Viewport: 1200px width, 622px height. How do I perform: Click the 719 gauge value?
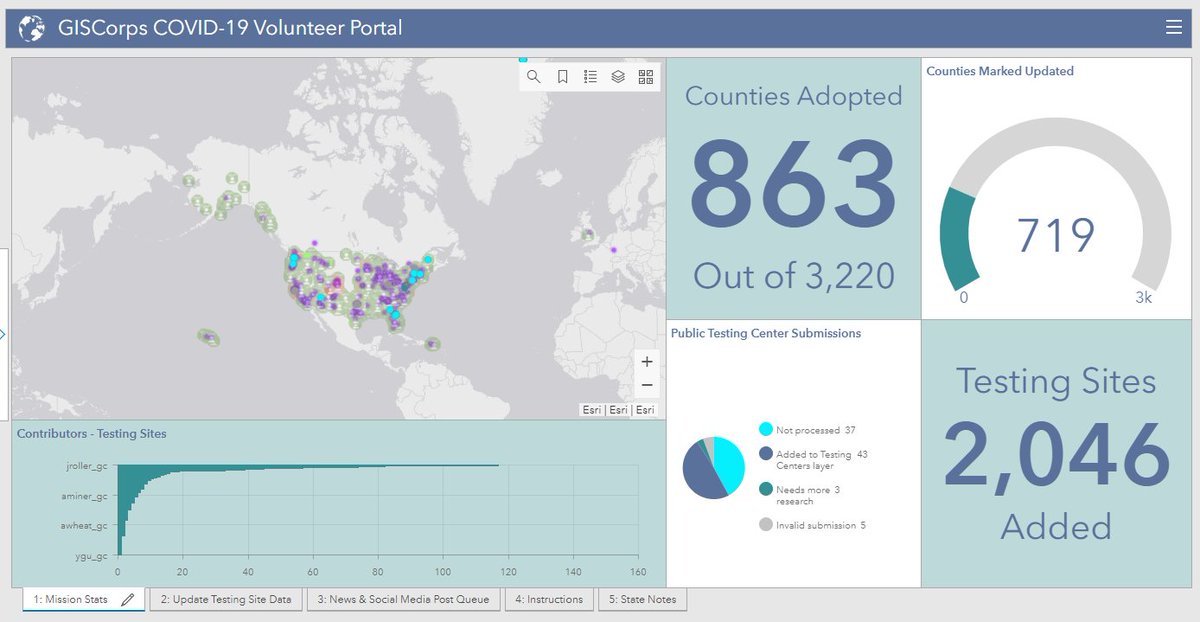(1056, 235)
